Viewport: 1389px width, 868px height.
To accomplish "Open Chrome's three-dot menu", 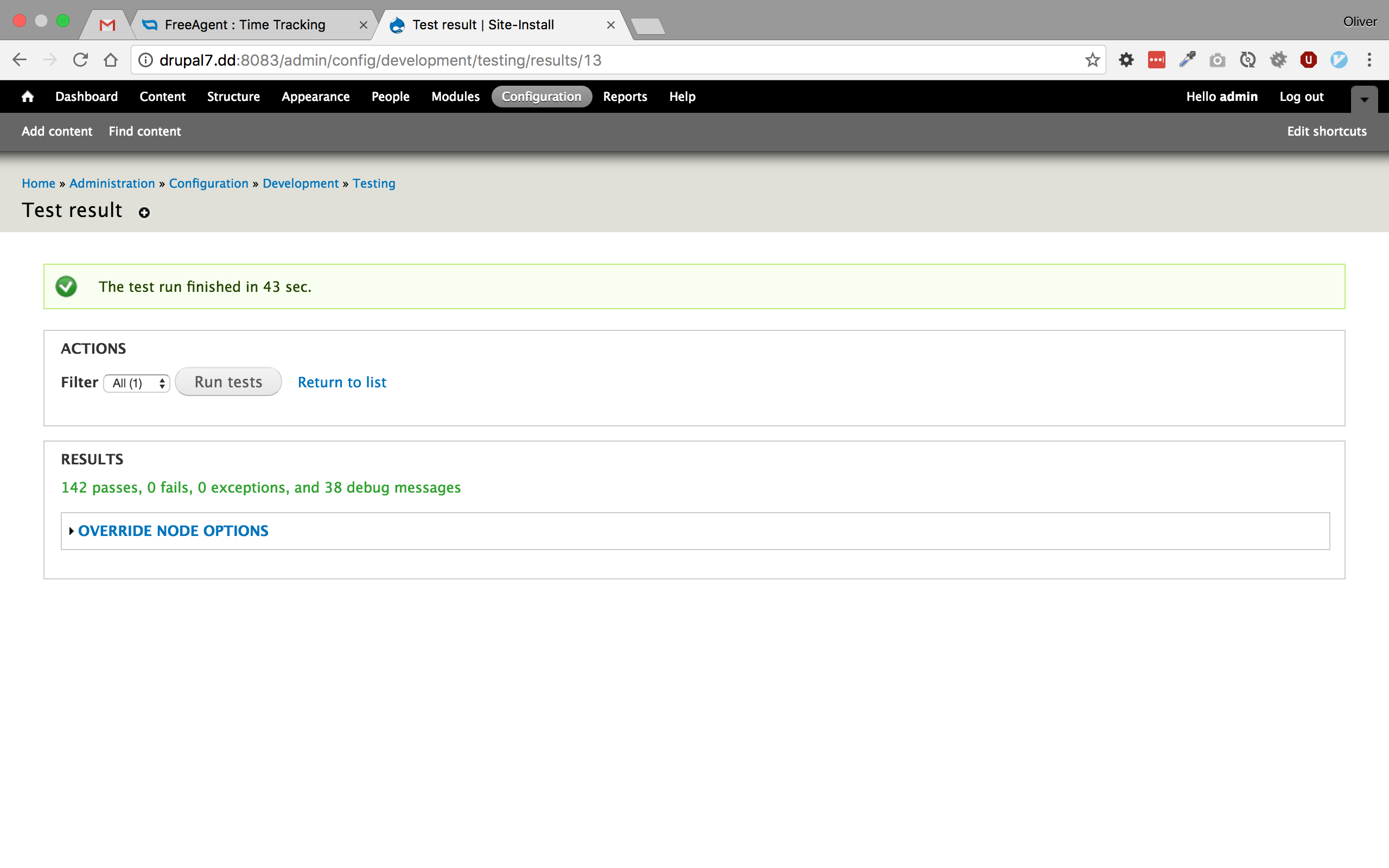I will tap(1369, 60).
